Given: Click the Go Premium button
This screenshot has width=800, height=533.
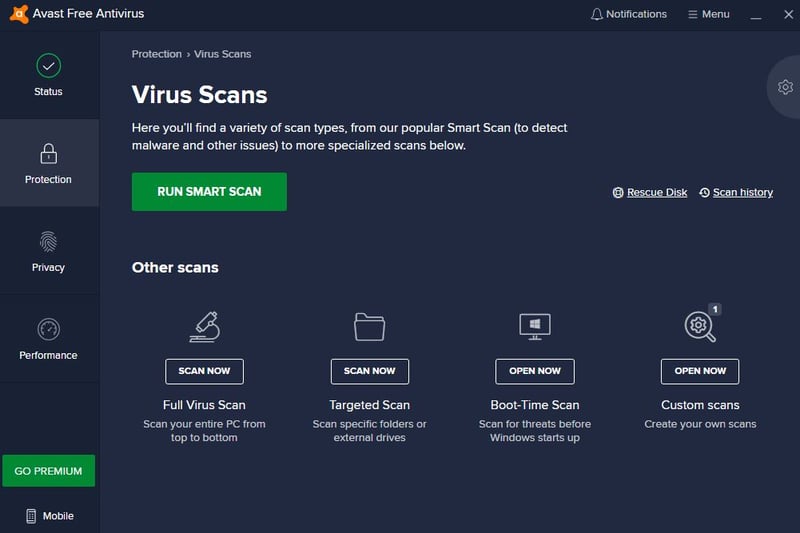Looking at the screenshot, I should pyautogui.click(x=48, y=471).
